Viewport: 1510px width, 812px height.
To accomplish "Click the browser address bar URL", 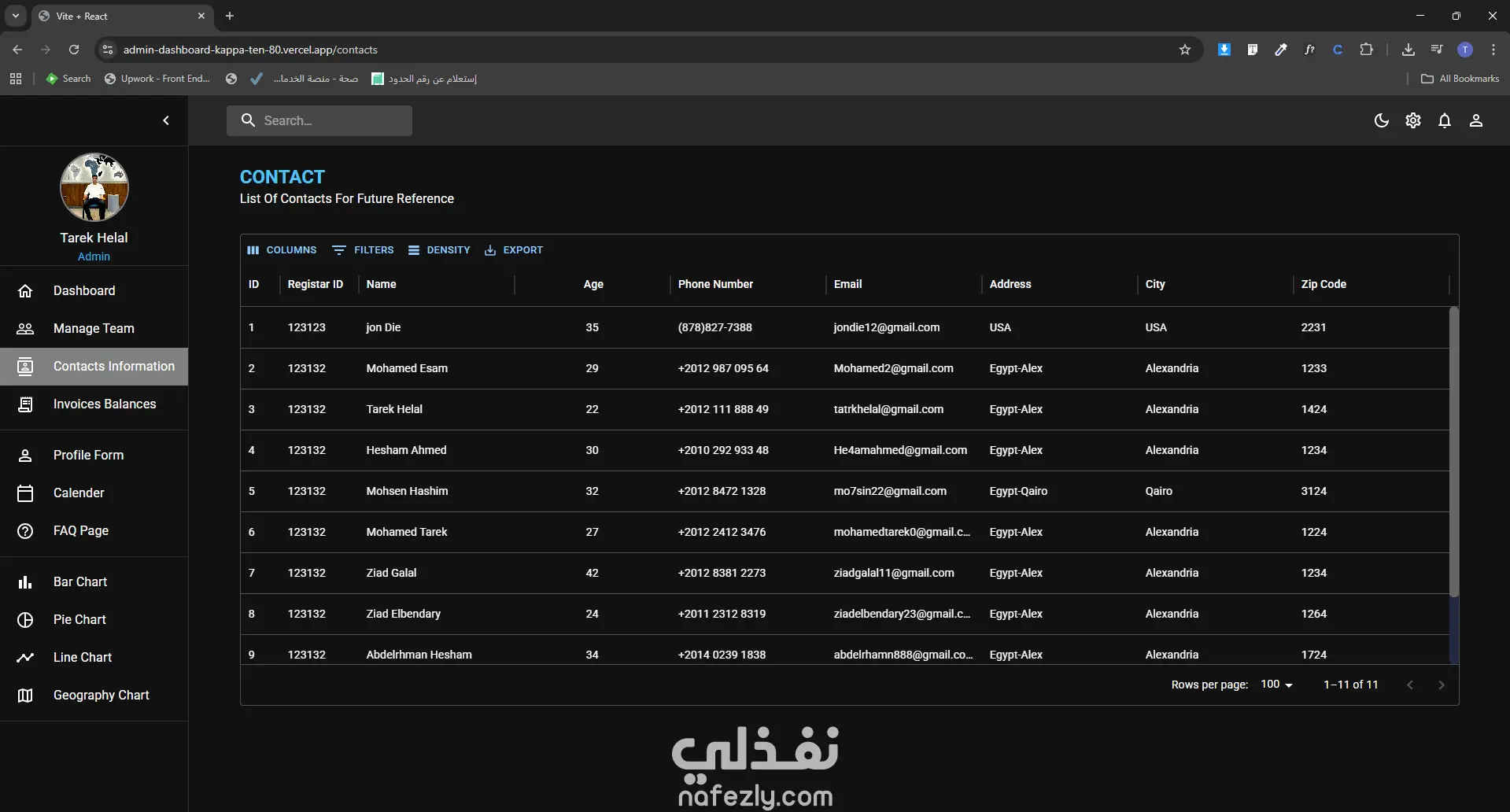I will [250, 50].
